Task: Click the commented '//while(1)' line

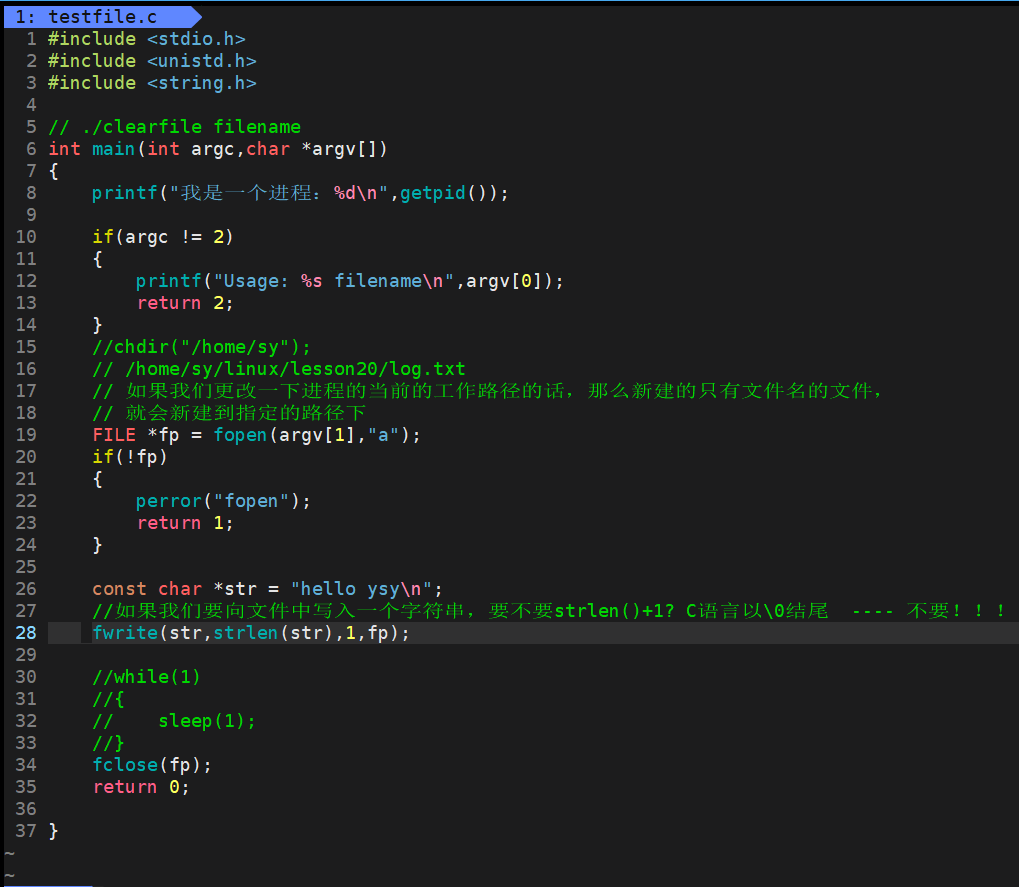Action: click(x=146, y=677)
